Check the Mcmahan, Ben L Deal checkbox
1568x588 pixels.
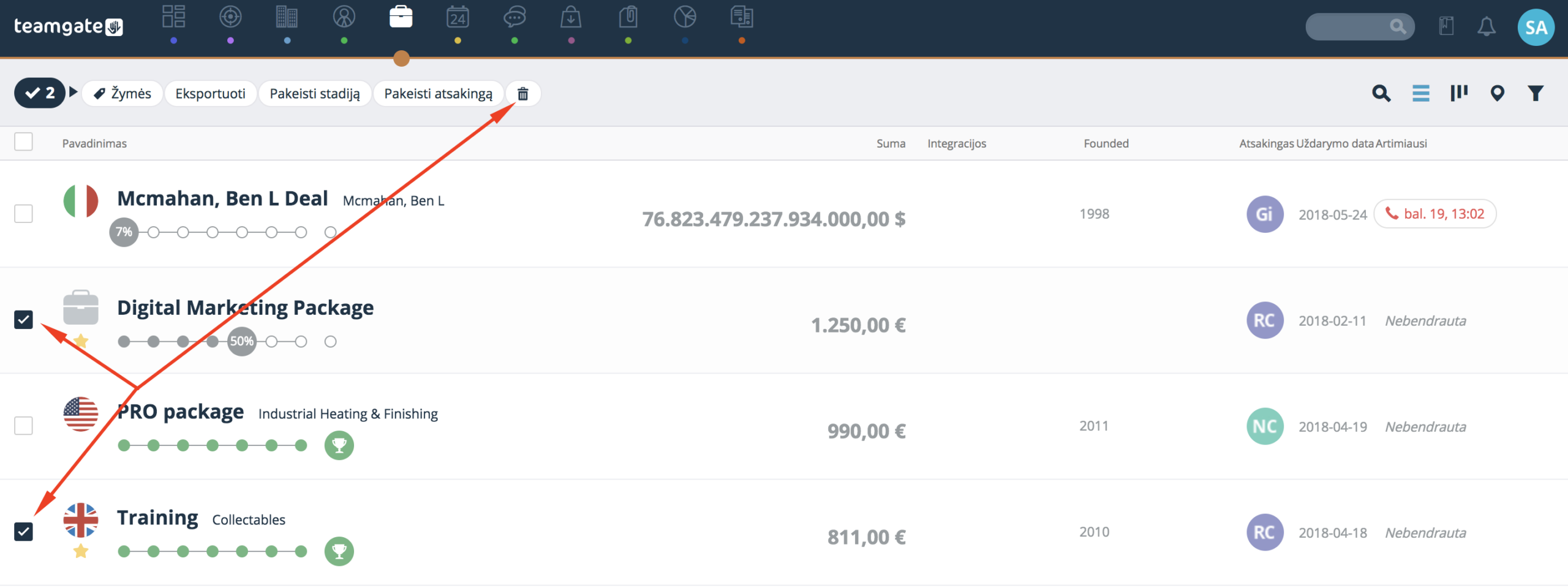[x=23, y=214]
